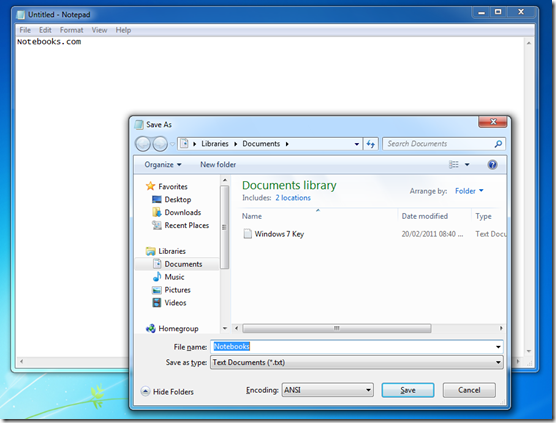Expand the Encoding ANSI dropdown
This screenshot has height=423, width=556.
tap(328, 390)
